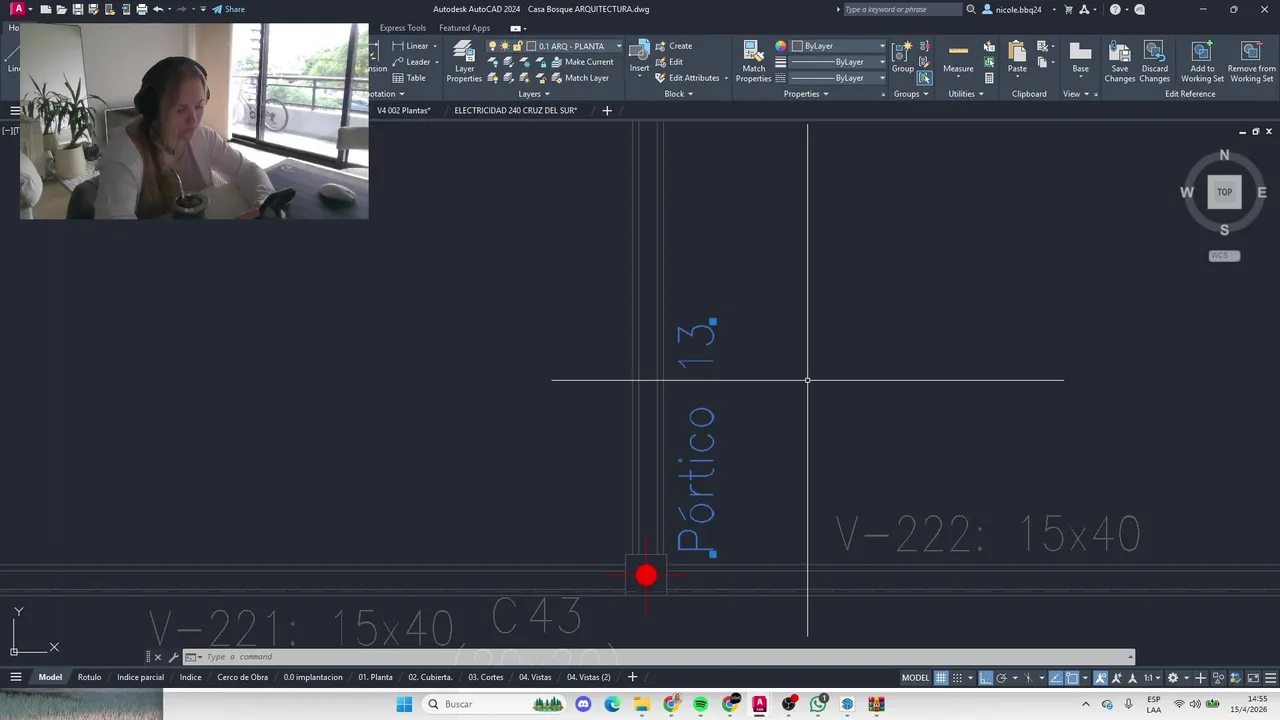Click the Clean Screen icon
The height and width of the screenshot is (720, 1280).
tap(1253, 677)
